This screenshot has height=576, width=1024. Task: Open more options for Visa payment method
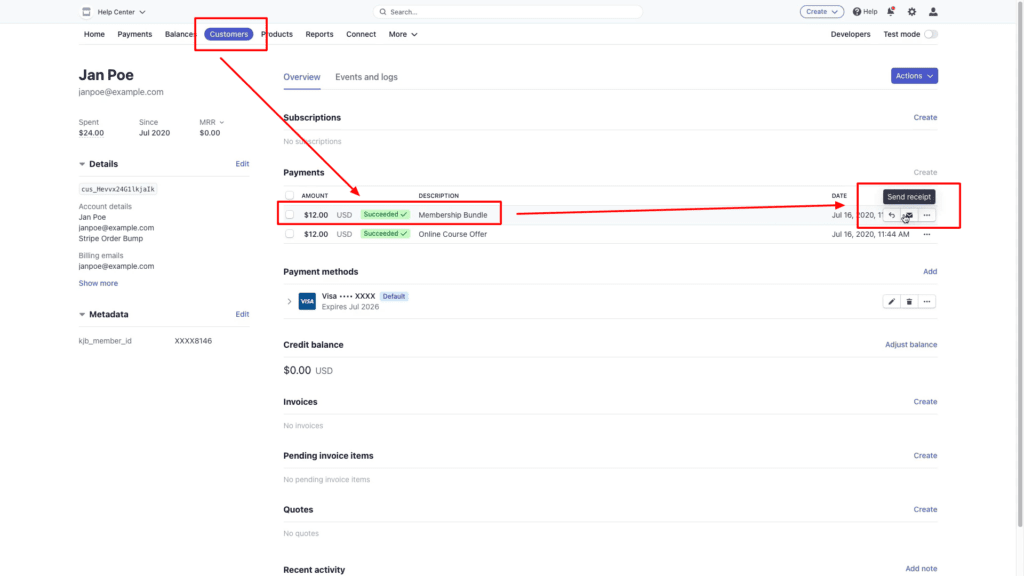(x=927, y=302)
